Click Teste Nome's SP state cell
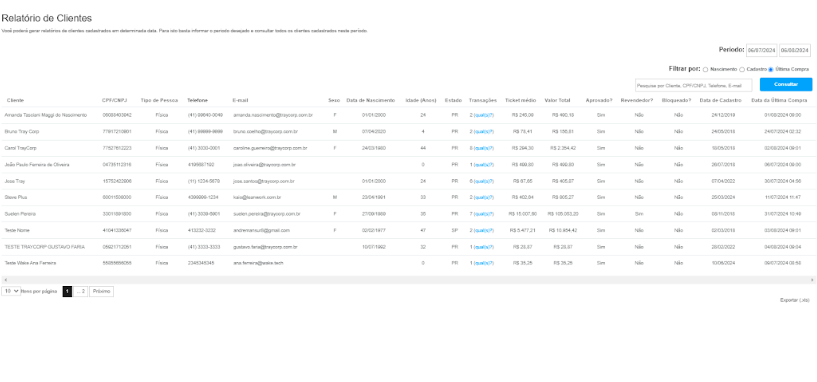The width and height of the screenshot is (817, 382). pos(455,230)
